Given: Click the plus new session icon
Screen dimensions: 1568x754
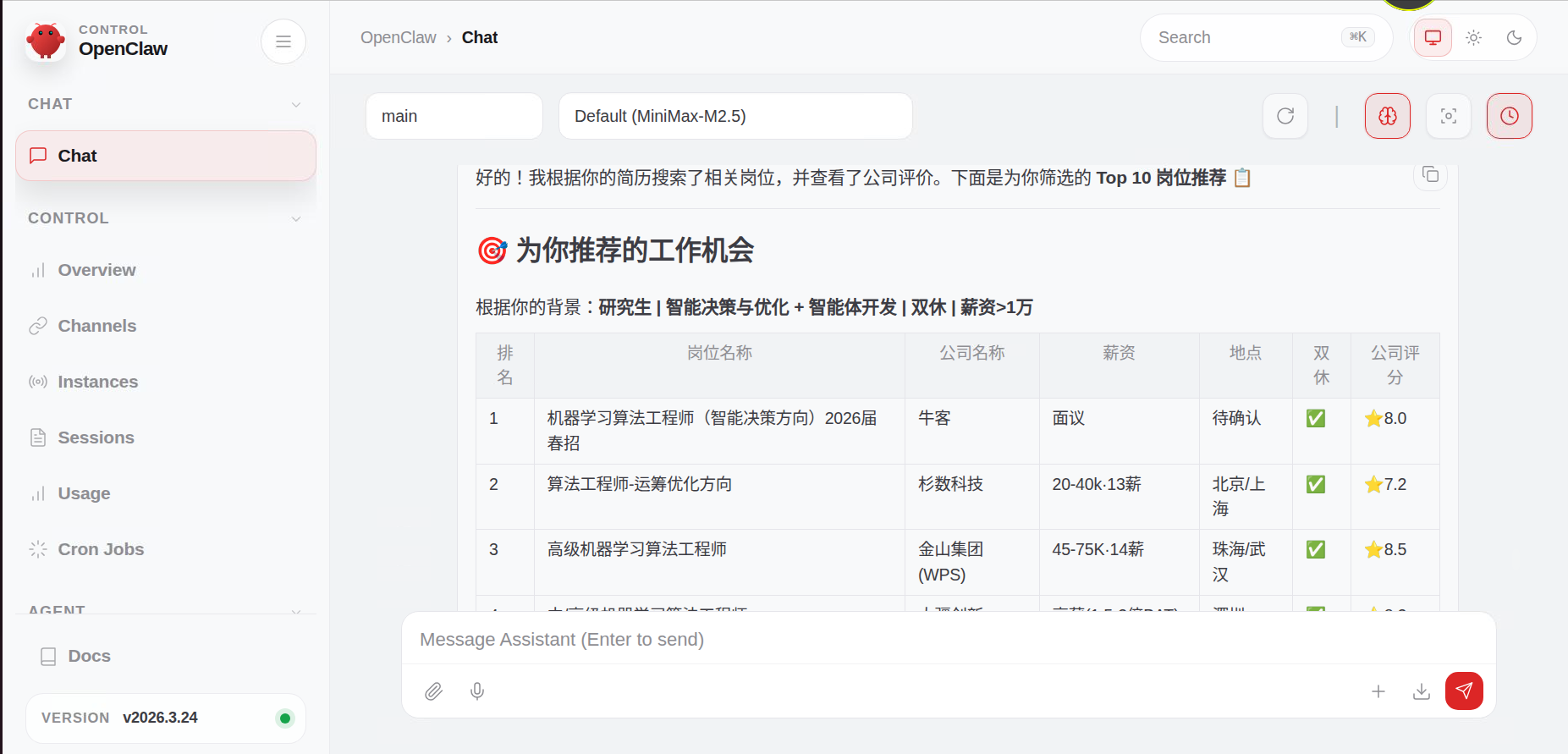Looking at the screenshot, I should (1378, 691).
